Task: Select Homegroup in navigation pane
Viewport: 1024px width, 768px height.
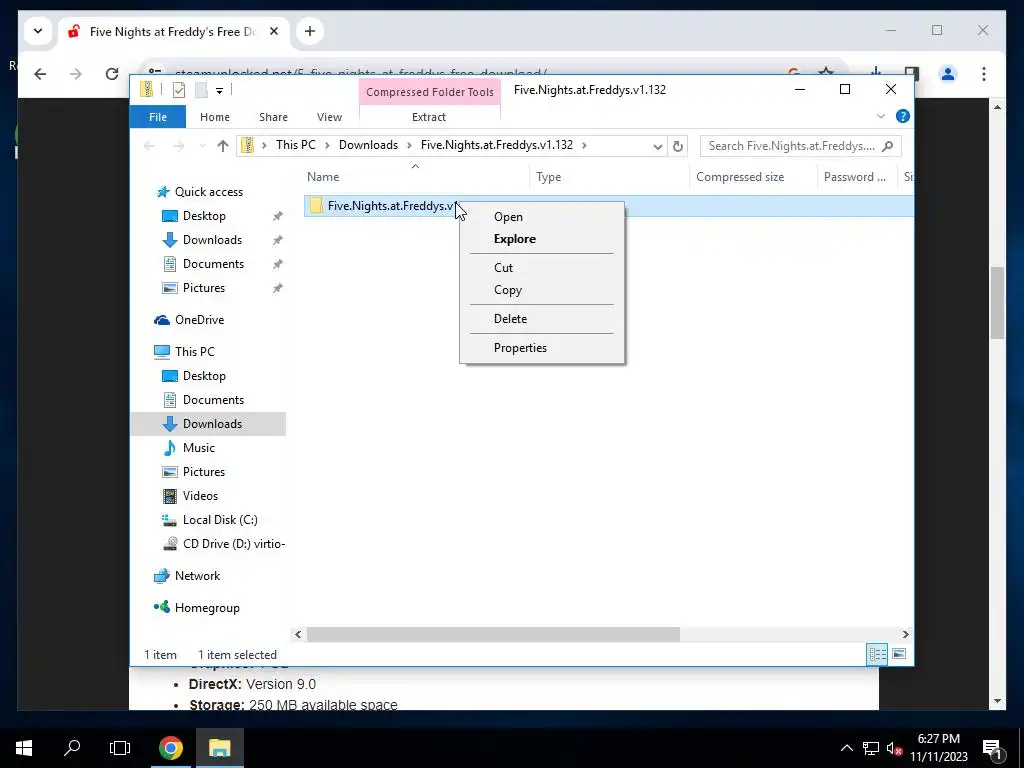Action: point(207,608)
